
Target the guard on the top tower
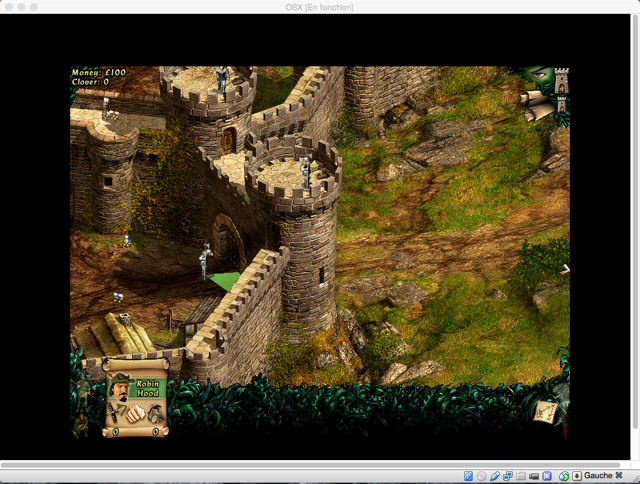pyautogui.click(x=222, y=80)
